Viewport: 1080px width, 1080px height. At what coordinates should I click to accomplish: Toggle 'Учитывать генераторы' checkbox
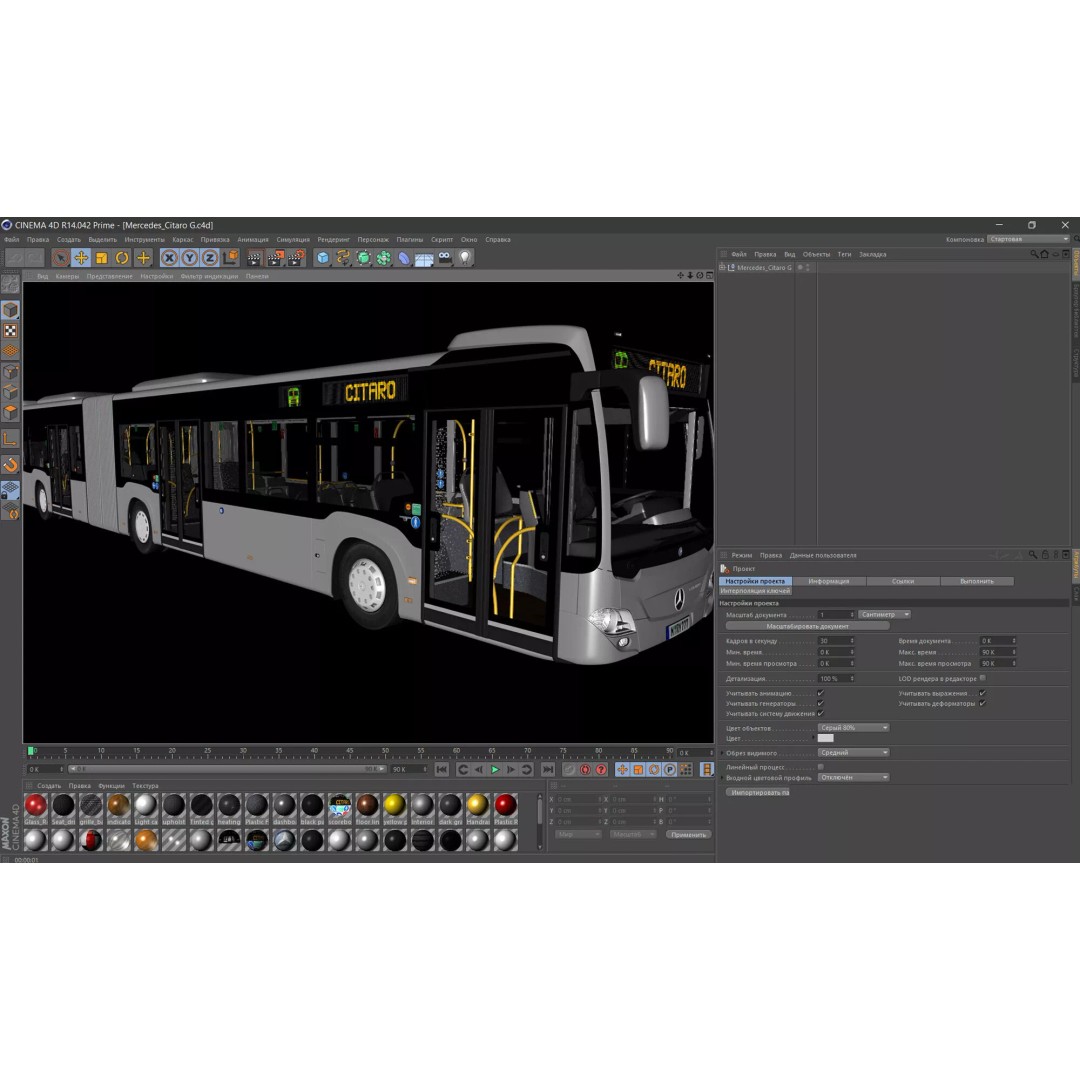[820, 703]
